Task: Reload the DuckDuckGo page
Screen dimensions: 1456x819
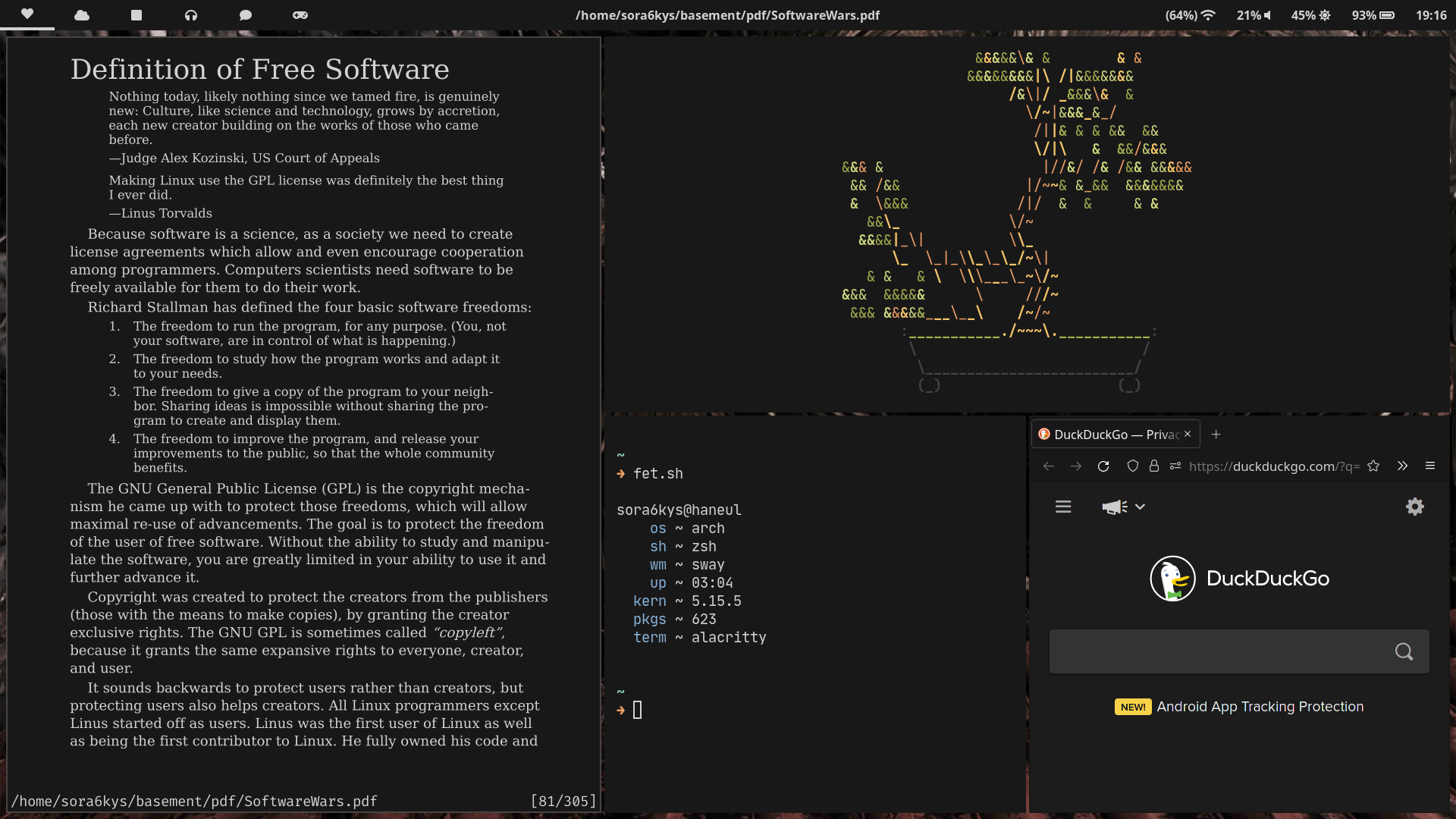Action: [x=1103, y=466]
